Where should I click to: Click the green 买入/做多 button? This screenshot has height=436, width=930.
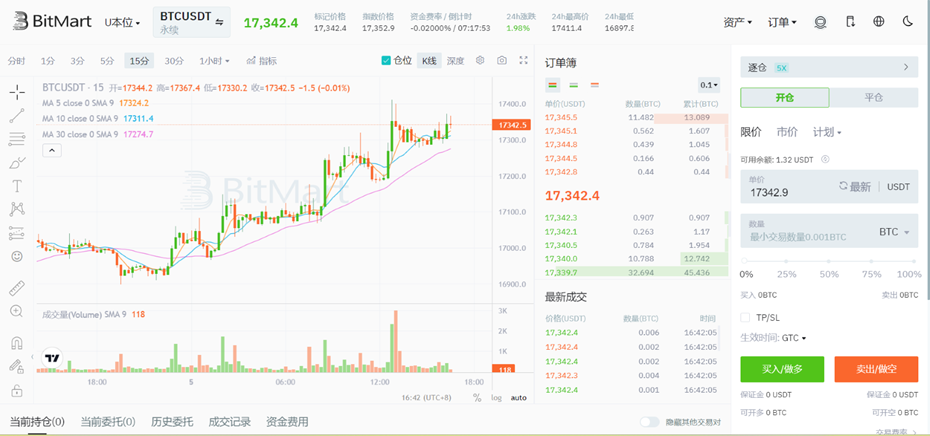click(x=782, y=369)
